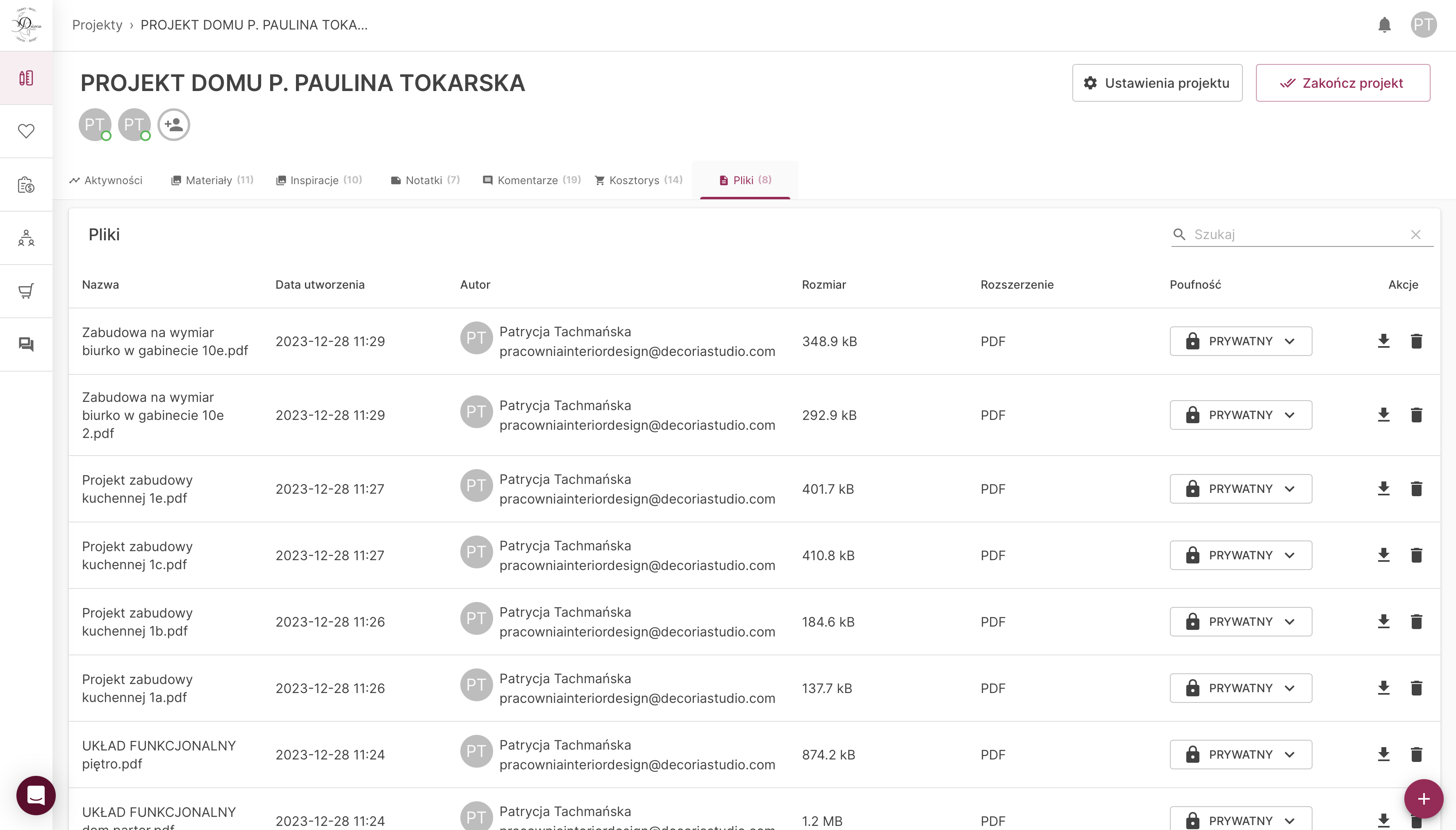Open the notifications bell

pyautogui.click(x=1384, y=25)
